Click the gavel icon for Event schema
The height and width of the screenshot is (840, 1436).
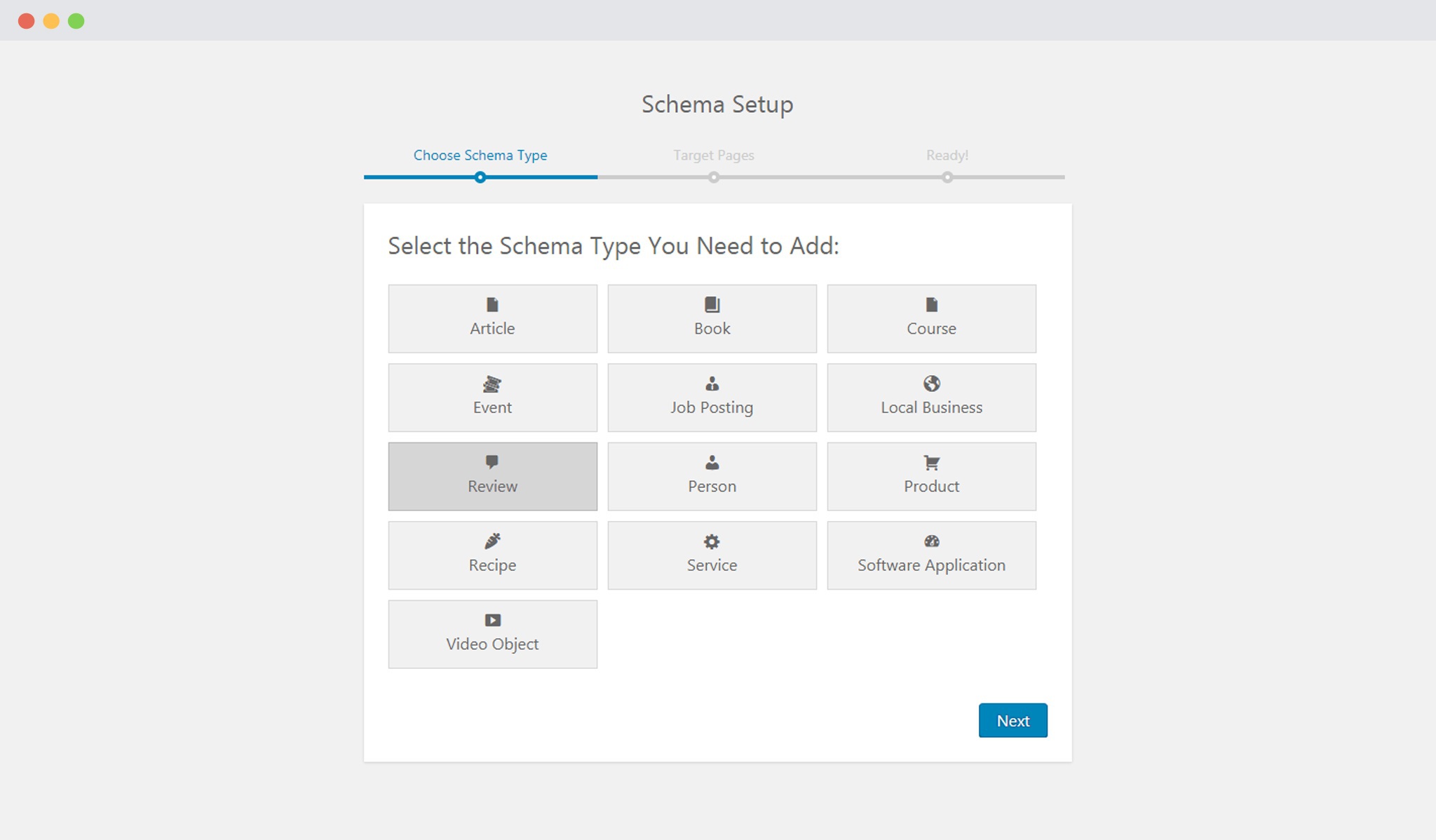tap(492, 384)
